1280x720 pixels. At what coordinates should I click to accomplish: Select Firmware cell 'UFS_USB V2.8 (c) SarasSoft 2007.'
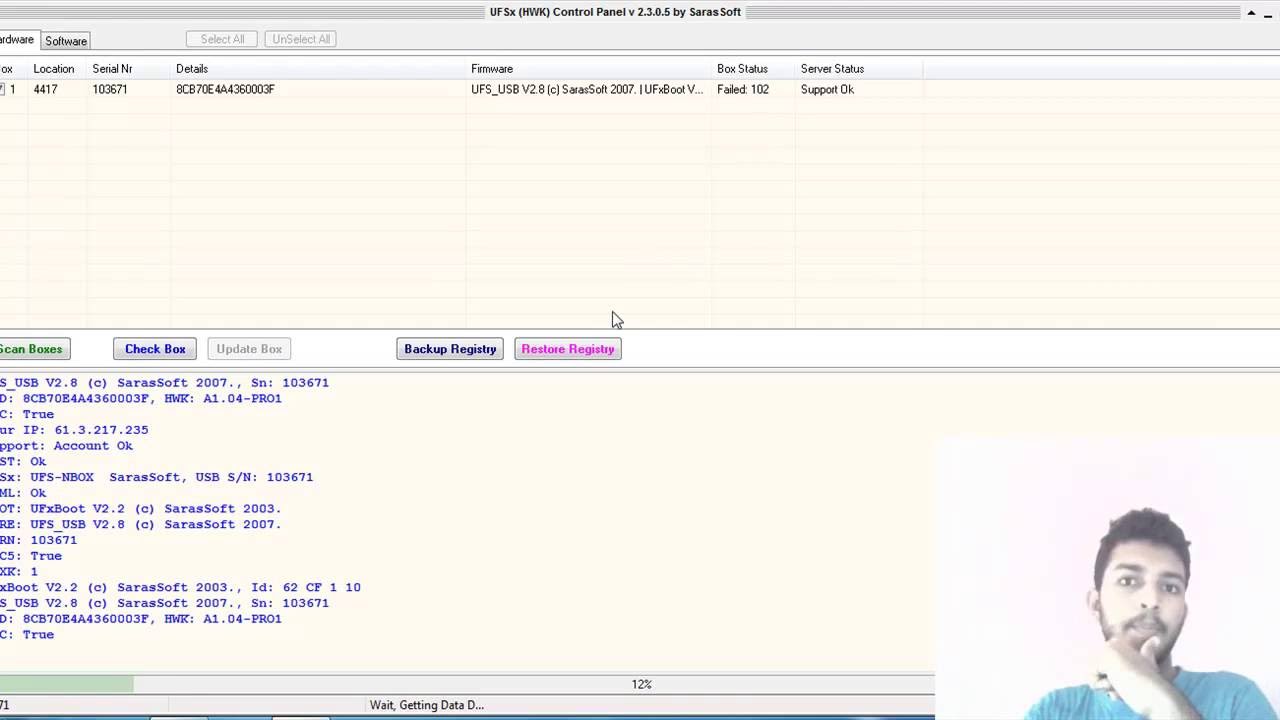point(587,89)
